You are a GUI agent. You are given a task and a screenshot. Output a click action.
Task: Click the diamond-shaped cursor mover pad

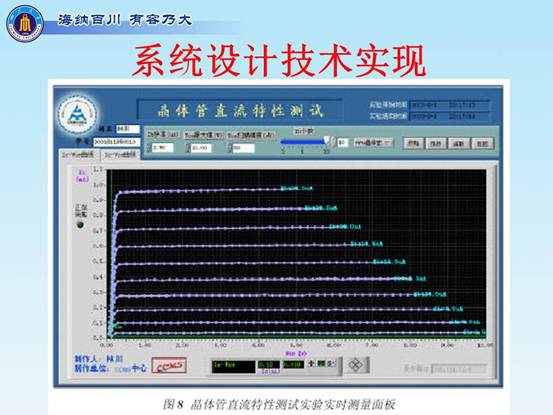(356, 365)
